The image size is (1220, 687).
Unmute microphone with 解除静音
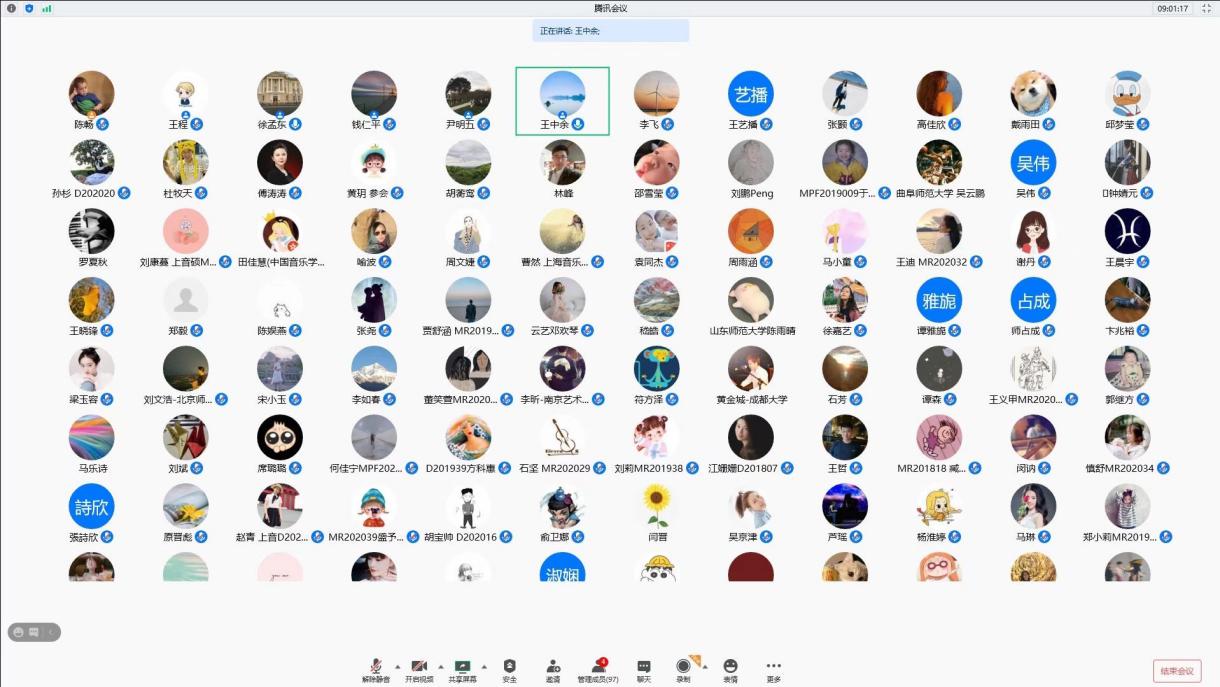(x=376, y=667)
